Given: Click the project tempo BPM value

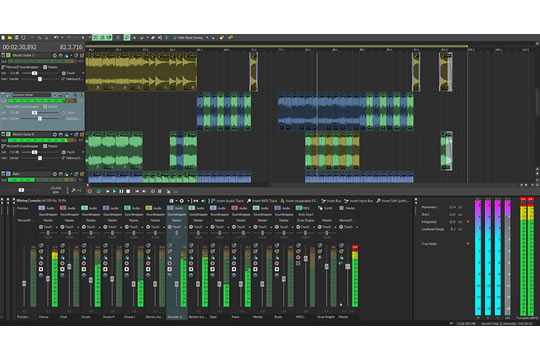Looking at the screenshot, I should pos(55,190).
